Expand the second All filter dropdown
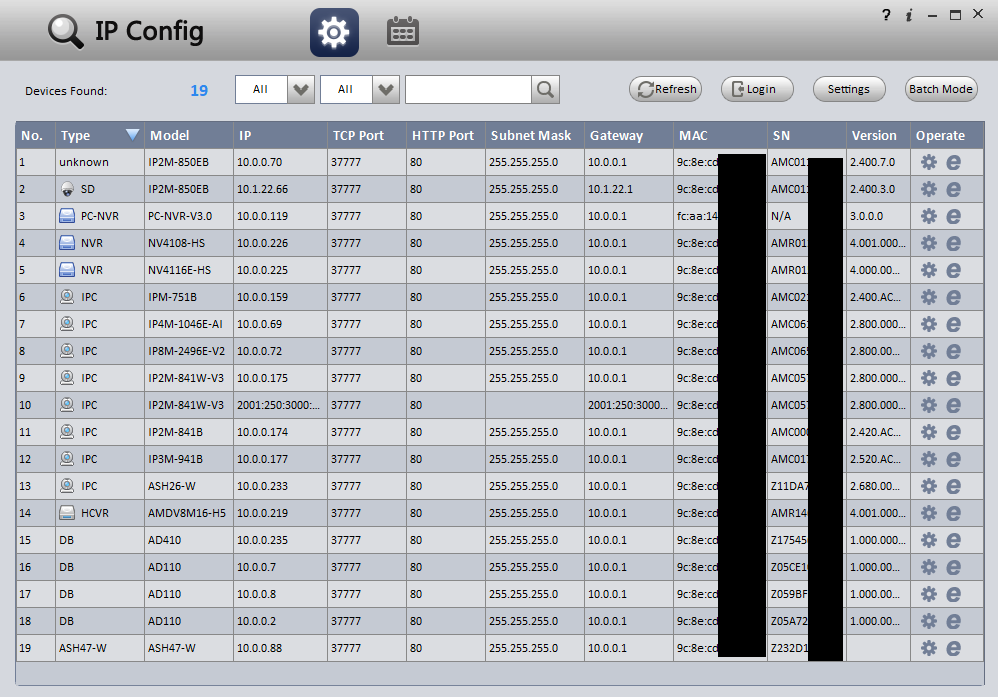 pos(386,90)
